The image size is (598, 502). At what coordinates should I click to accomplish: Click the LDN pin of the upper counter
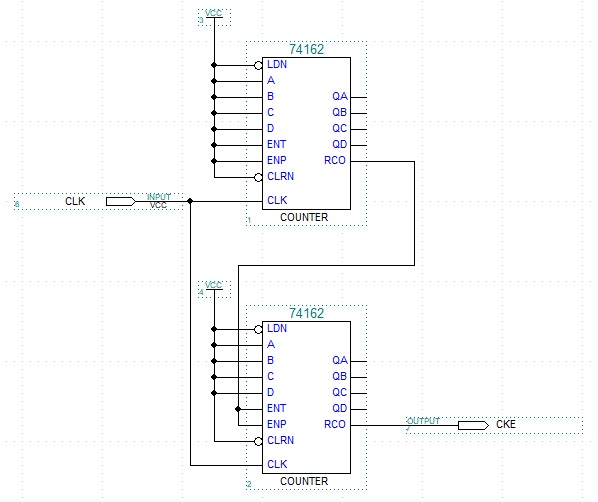tap(277, 64)
